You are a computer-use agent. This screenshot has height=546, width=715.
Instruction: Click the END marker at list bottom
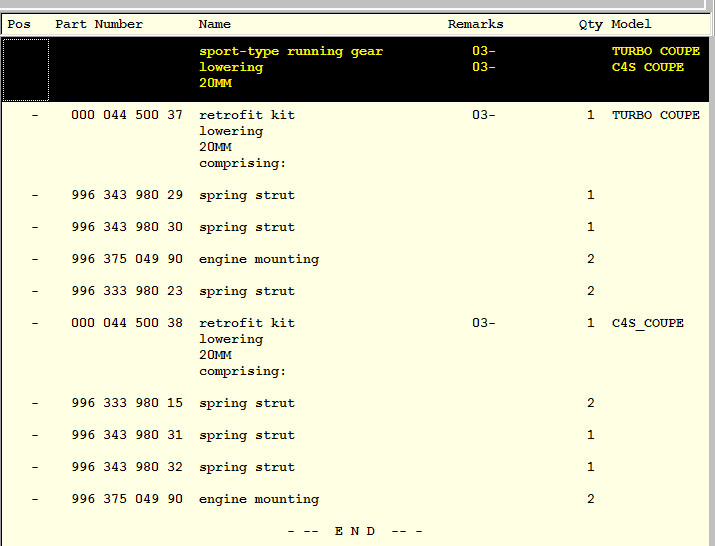[x=355, y=531]
